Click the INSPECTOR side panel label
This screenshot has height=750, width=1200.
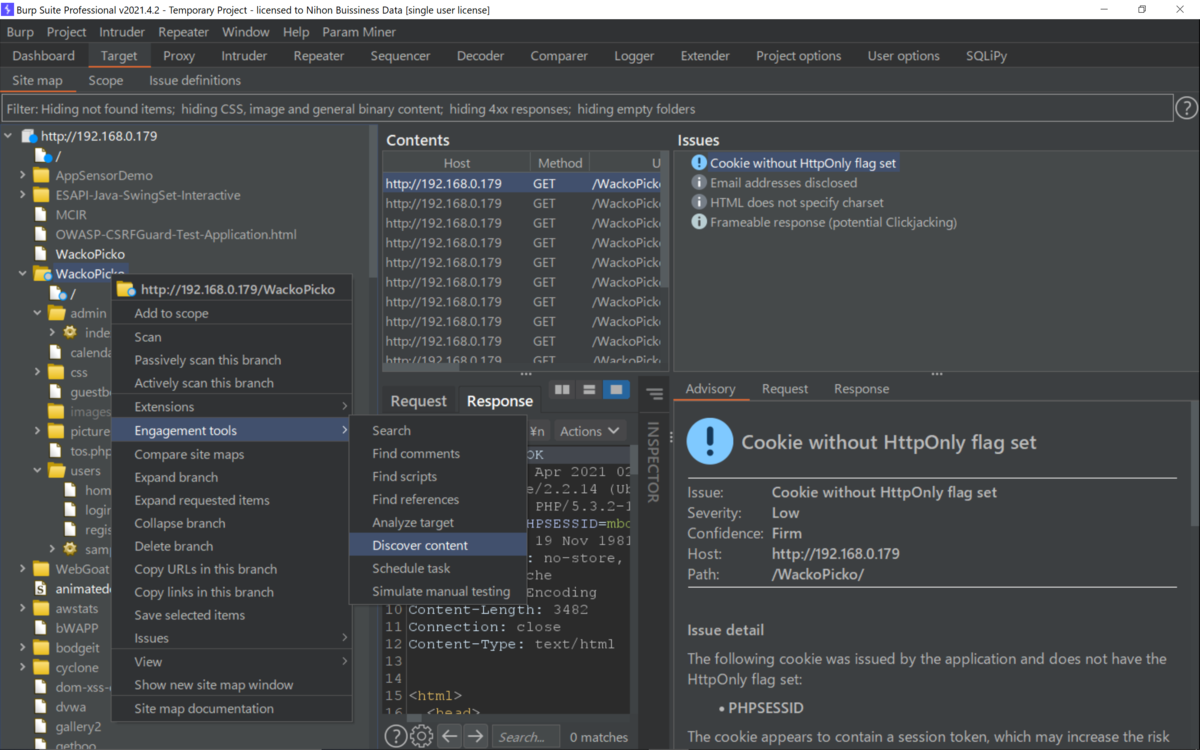click(653, 462)
